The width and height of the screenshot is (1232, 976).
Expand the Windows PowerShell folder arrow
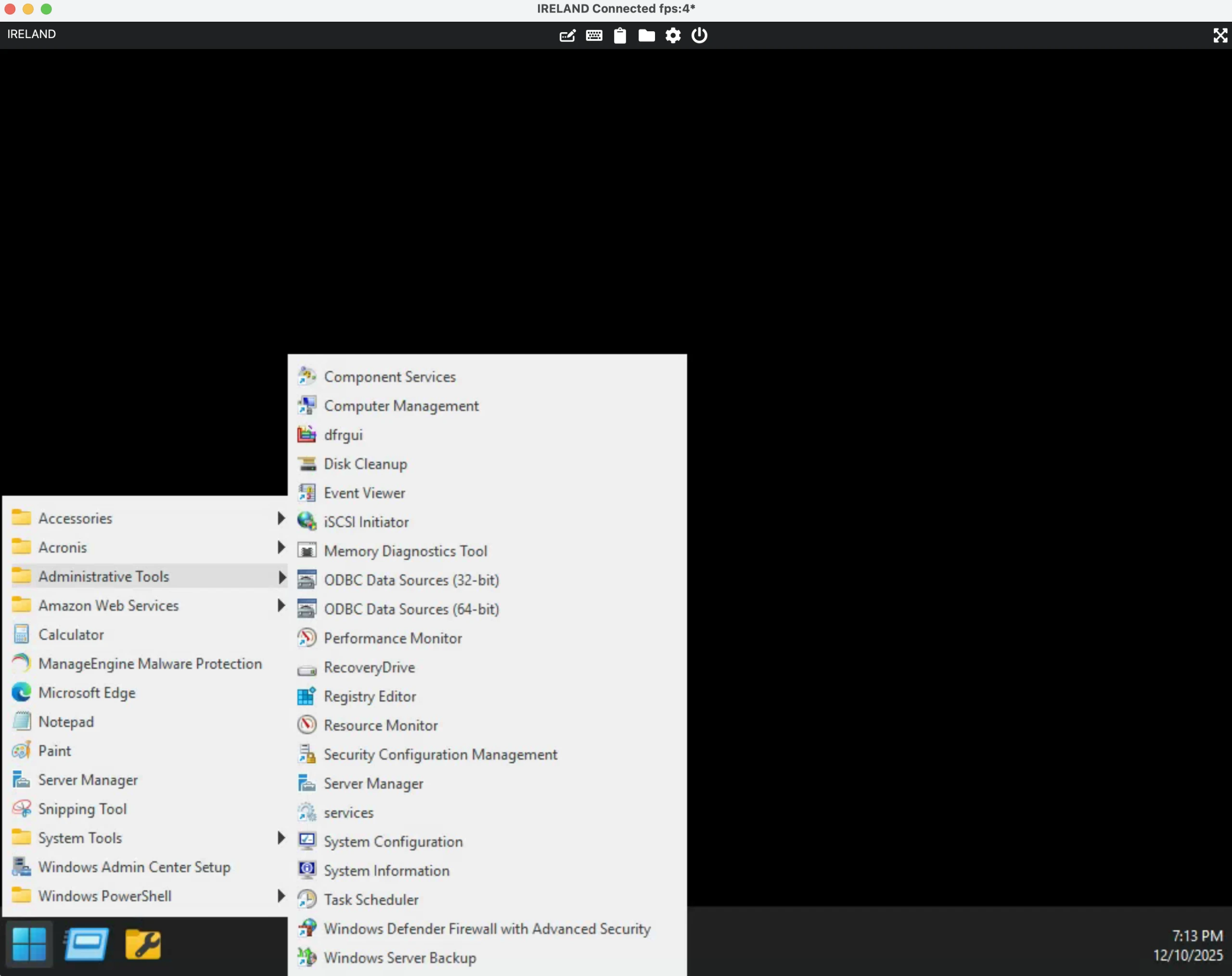(281, 896)
